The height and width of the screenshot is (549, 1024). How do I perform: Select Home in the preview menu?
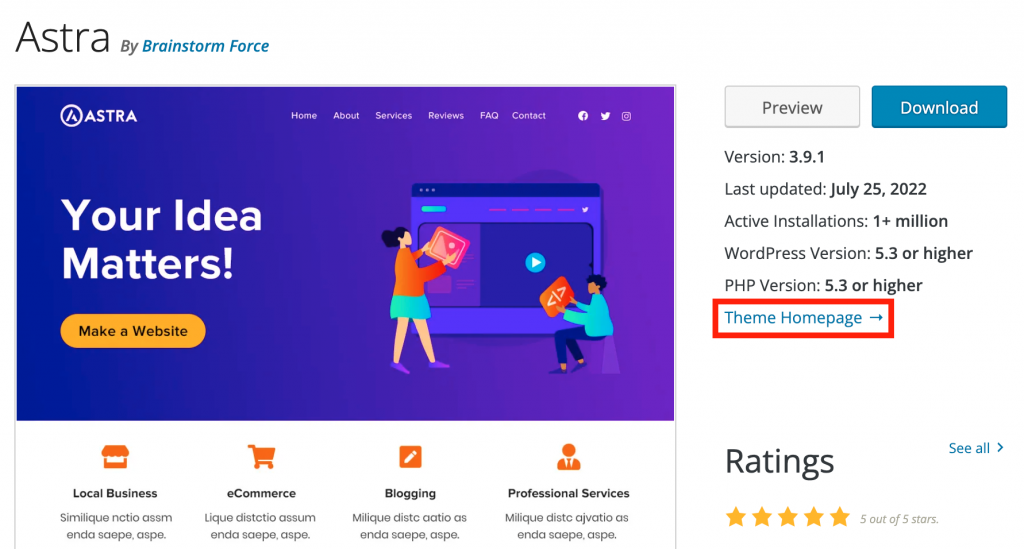(x=304, y=116)
